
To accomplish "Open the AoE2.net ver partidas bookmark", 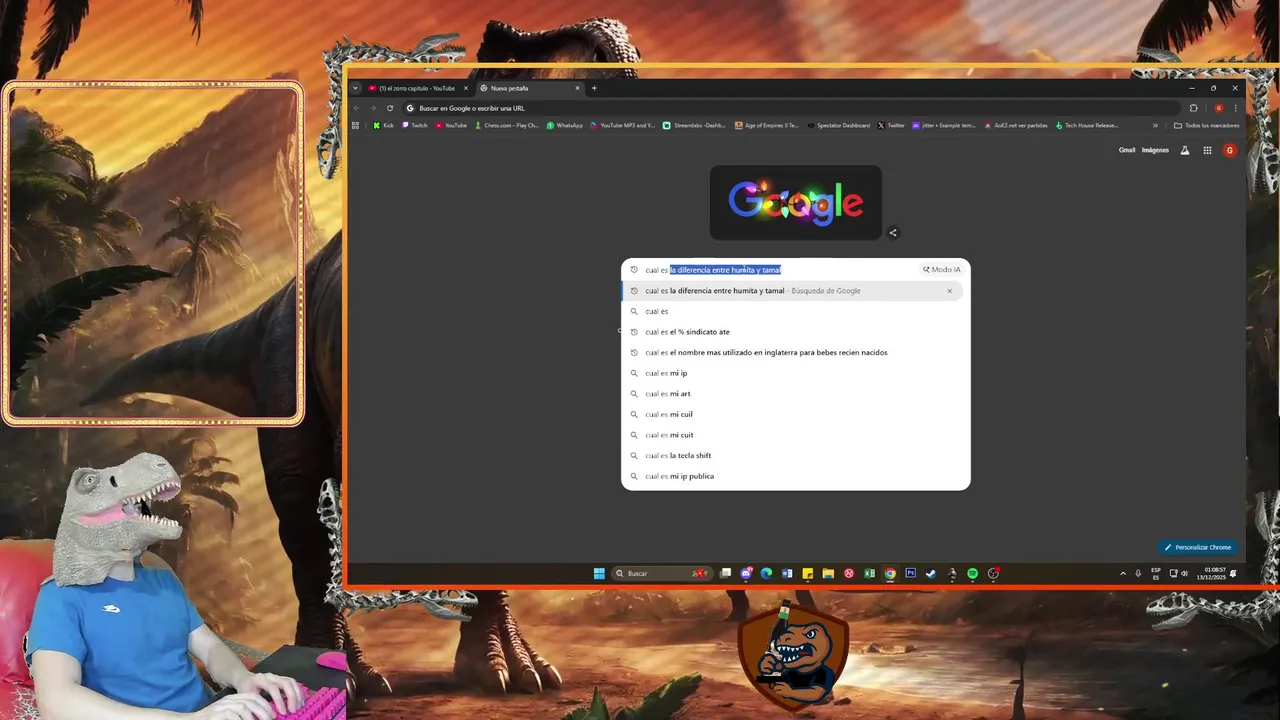I will (1016, 125).
